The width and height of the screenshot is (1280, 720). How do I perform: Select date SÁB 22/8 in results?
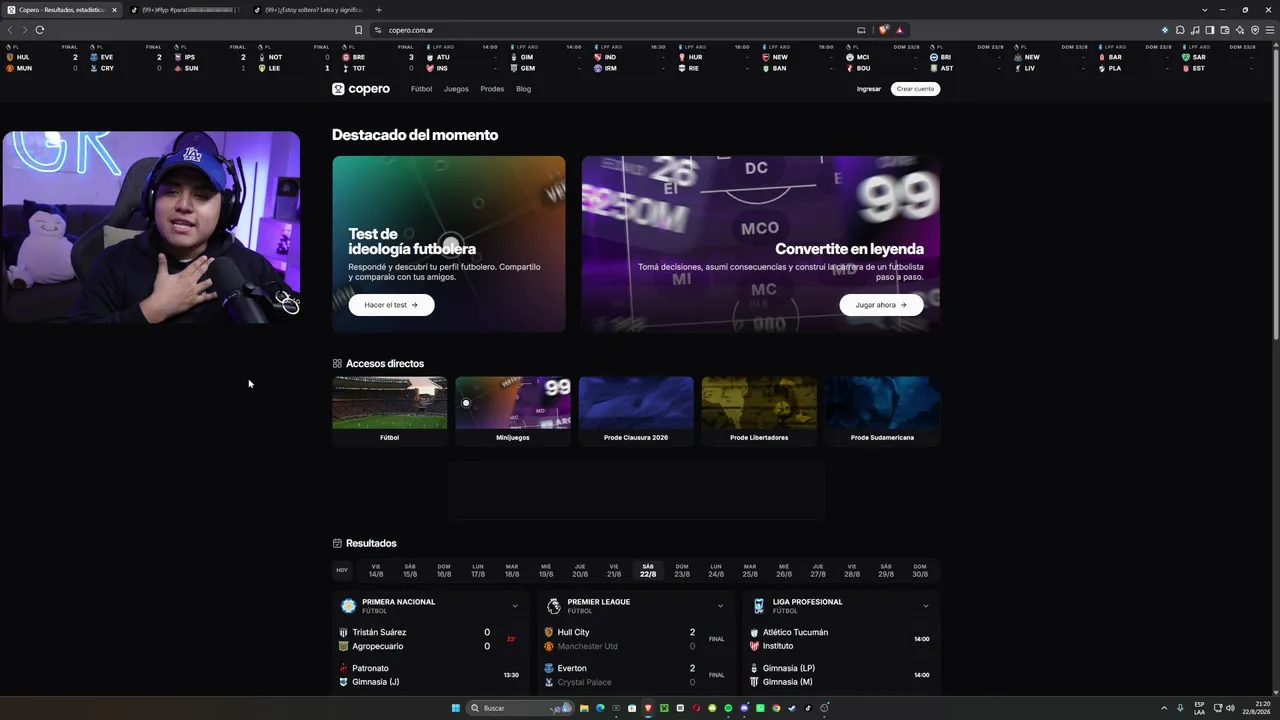[648, 570]
